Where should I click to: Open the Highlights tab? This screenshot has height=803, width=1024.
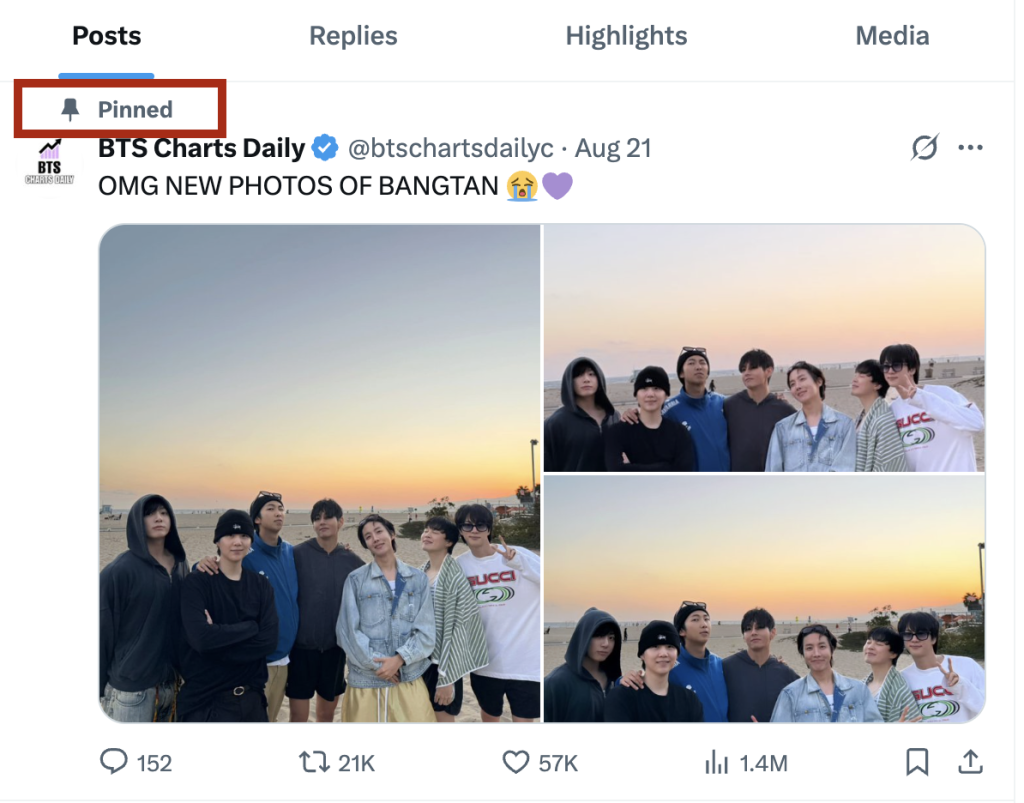tap(626, 36)
